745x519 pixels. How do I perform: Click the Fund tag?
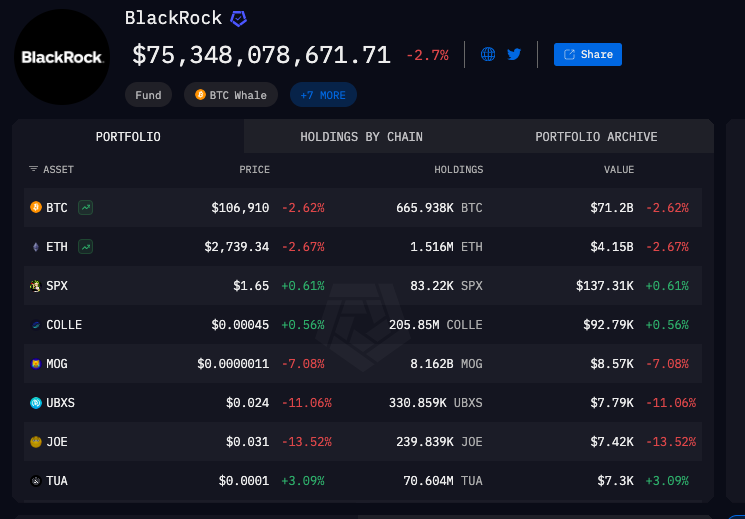[149, 95]
